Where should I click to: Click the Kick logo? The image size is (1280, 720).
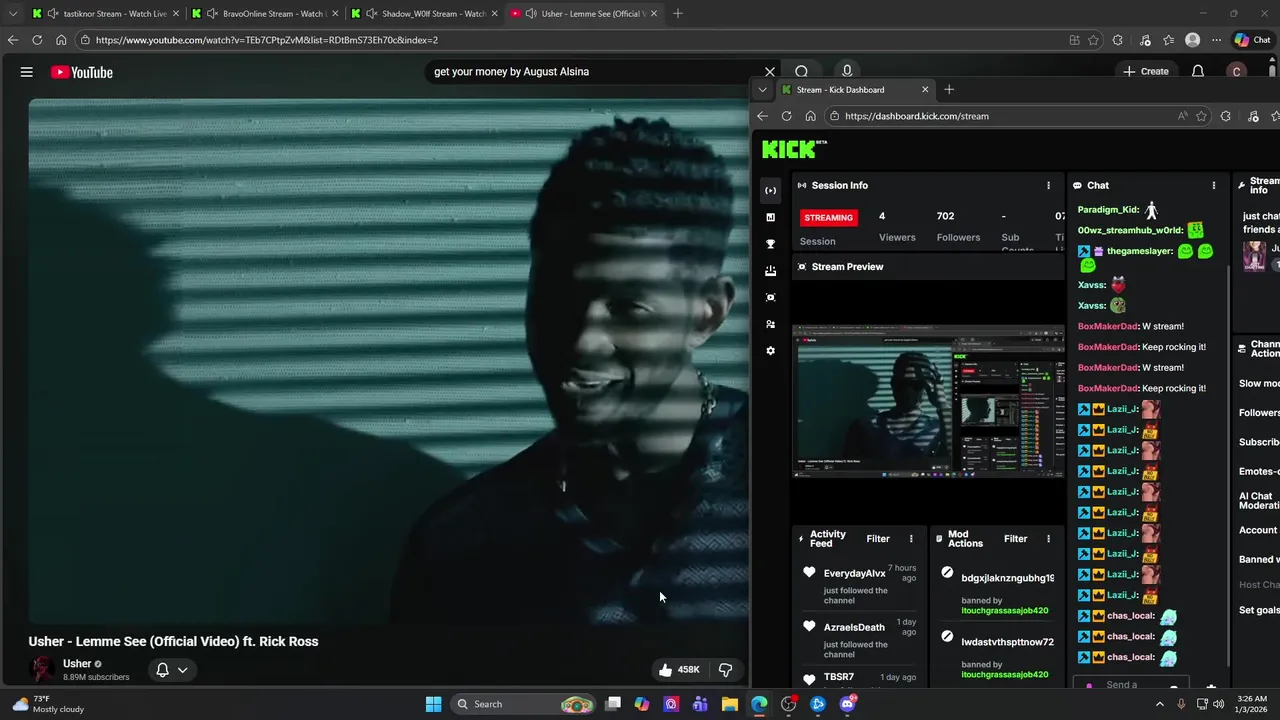794,149
